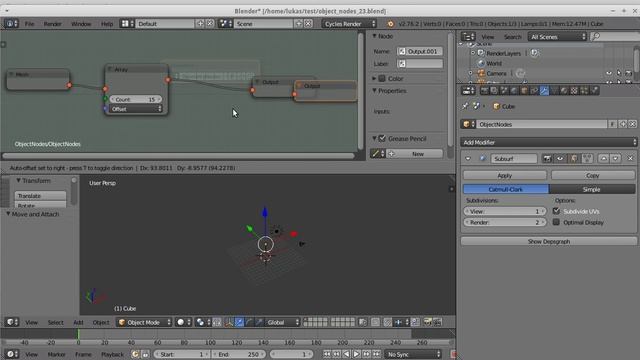640x360 pixels.
Task: Open the No Sync dropdown
Action: tap(413, 354)
